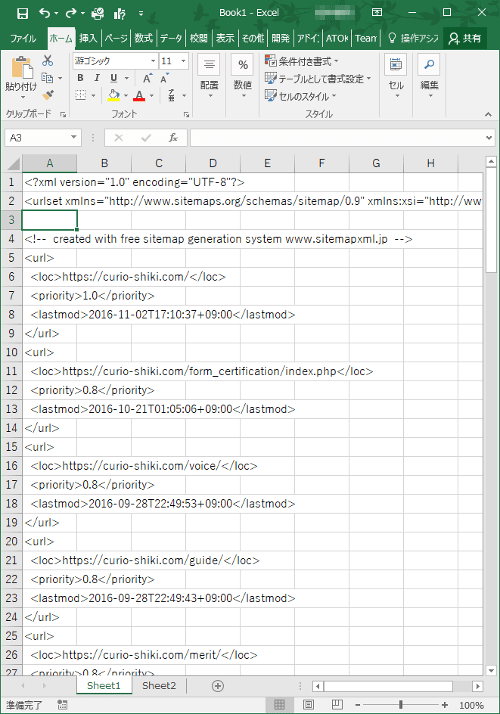This screenshot has width=500, height=714.
Task: Toggle underline formatting
Action: pos(114,78)
